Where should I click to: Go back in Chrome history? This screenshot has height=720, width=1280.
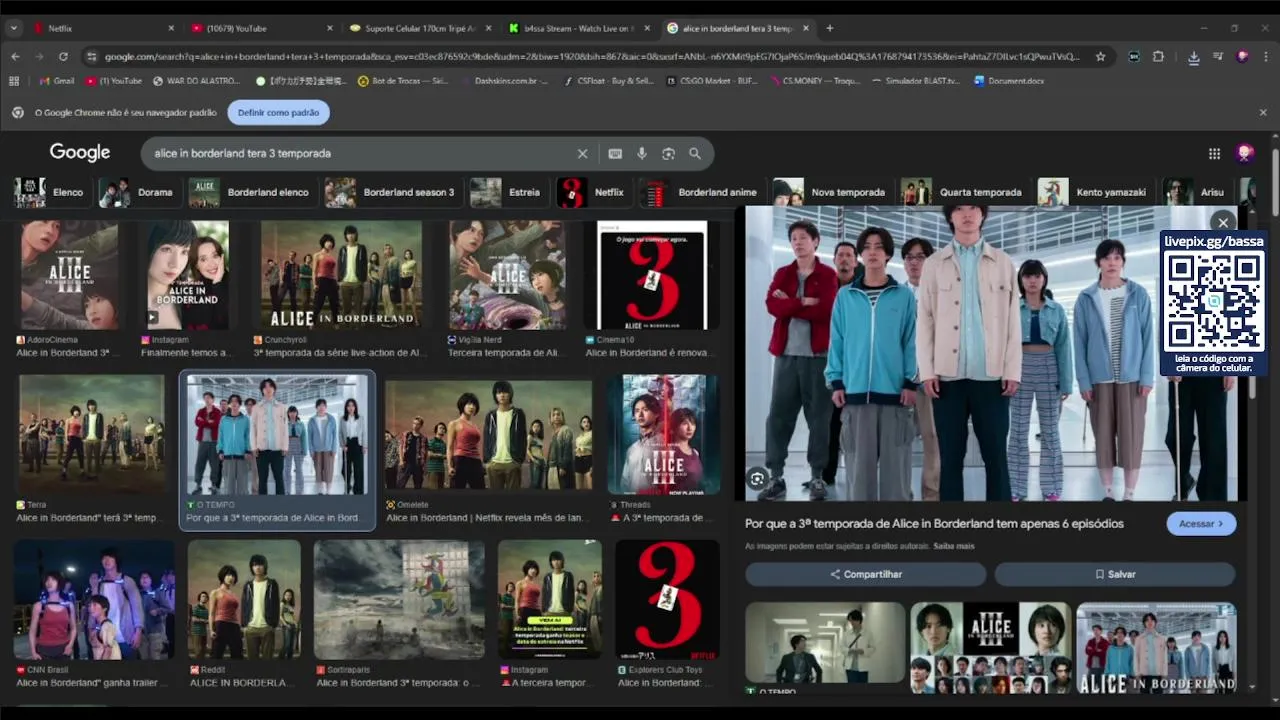(x=15, y=57)
